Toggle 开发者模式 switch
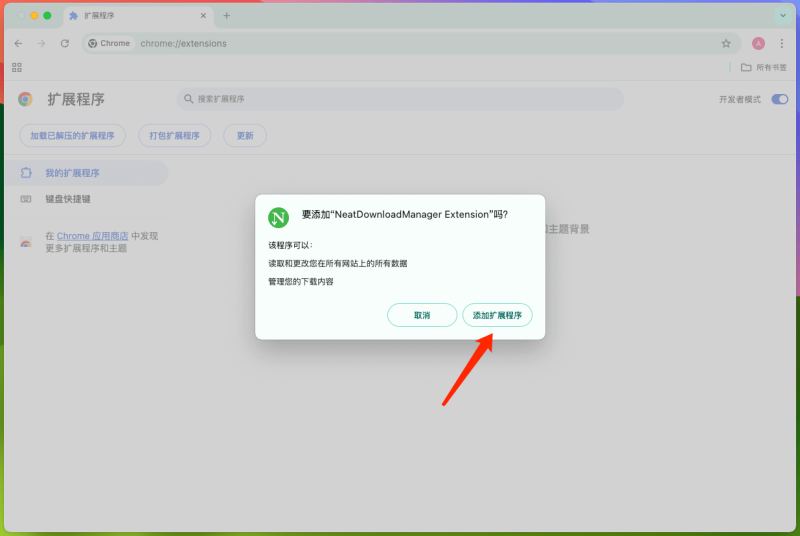This screenshot has height=536, width=800. [780, 99]
